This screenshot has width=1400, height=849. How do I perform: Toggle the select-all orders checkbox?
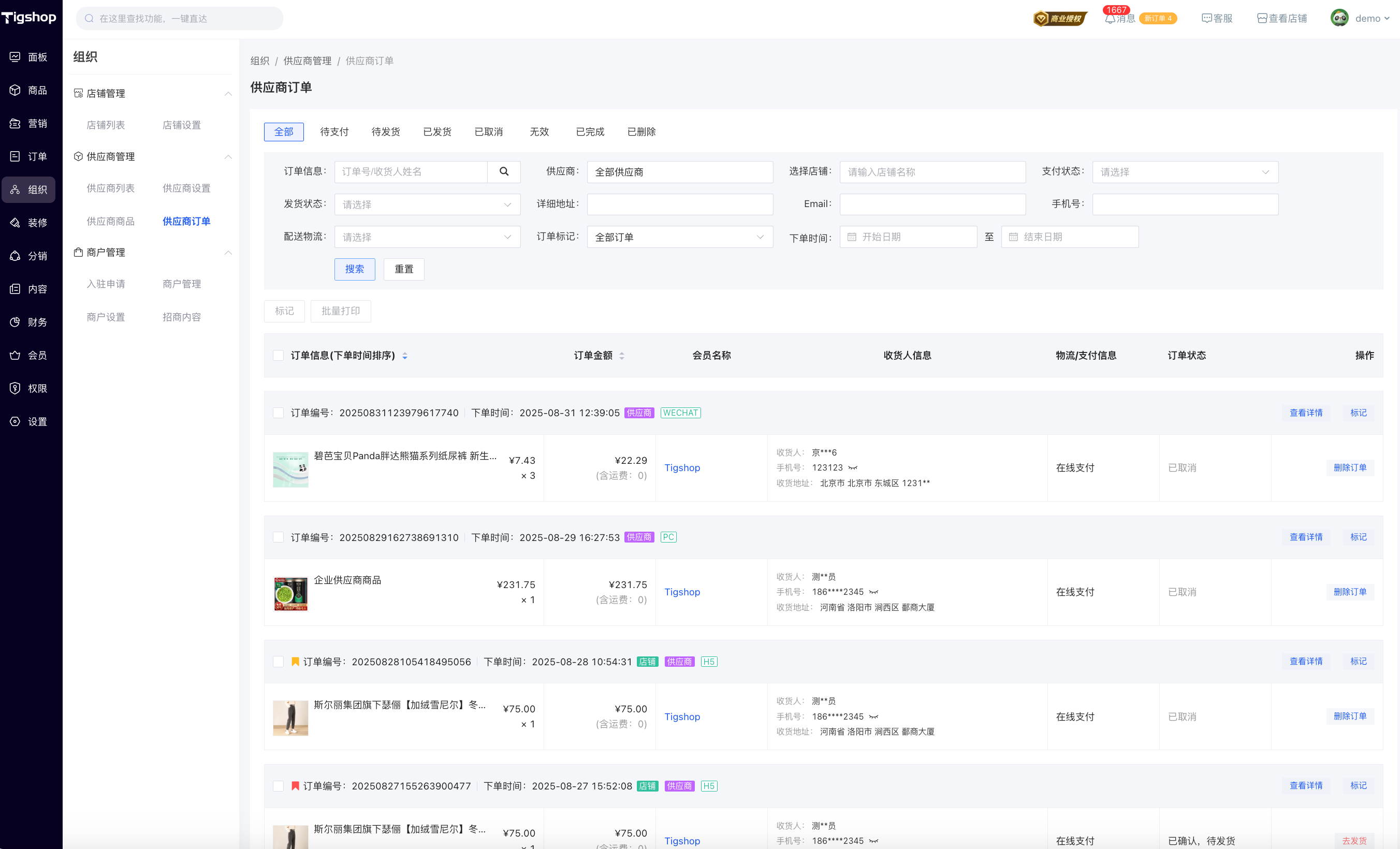(279, 356)
